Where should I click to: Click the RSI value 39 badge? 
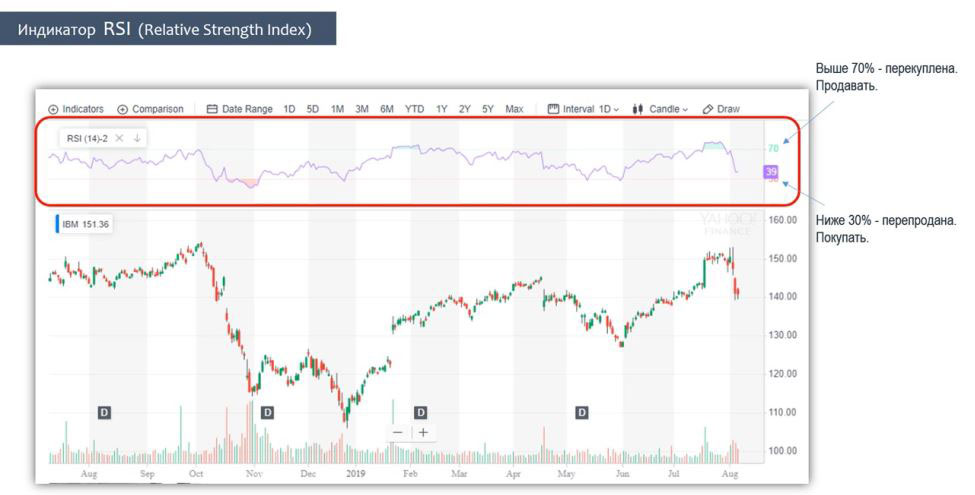(770, 172)
